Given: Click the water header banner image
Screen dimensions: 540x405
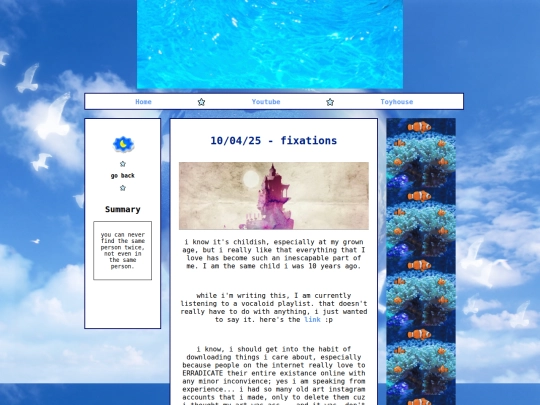Looking at the screenshot, I should [x=270, y=44].
